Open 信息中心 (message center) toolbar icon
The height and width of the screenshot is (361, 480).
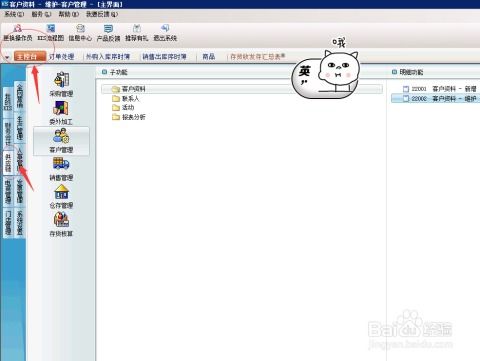pos(80,28)
